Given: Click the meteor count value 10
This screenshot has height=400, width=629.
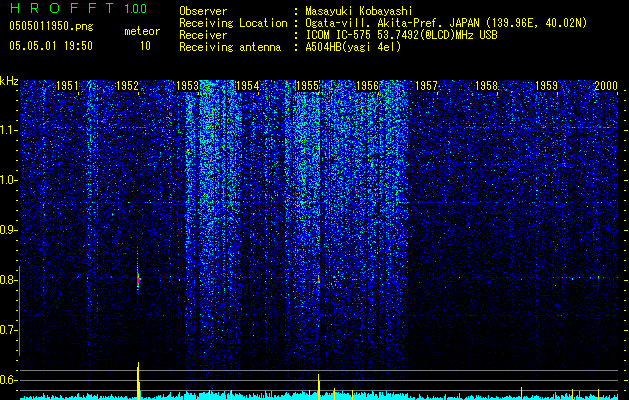Looking at the screenshot, I should [x=145, y=46].
